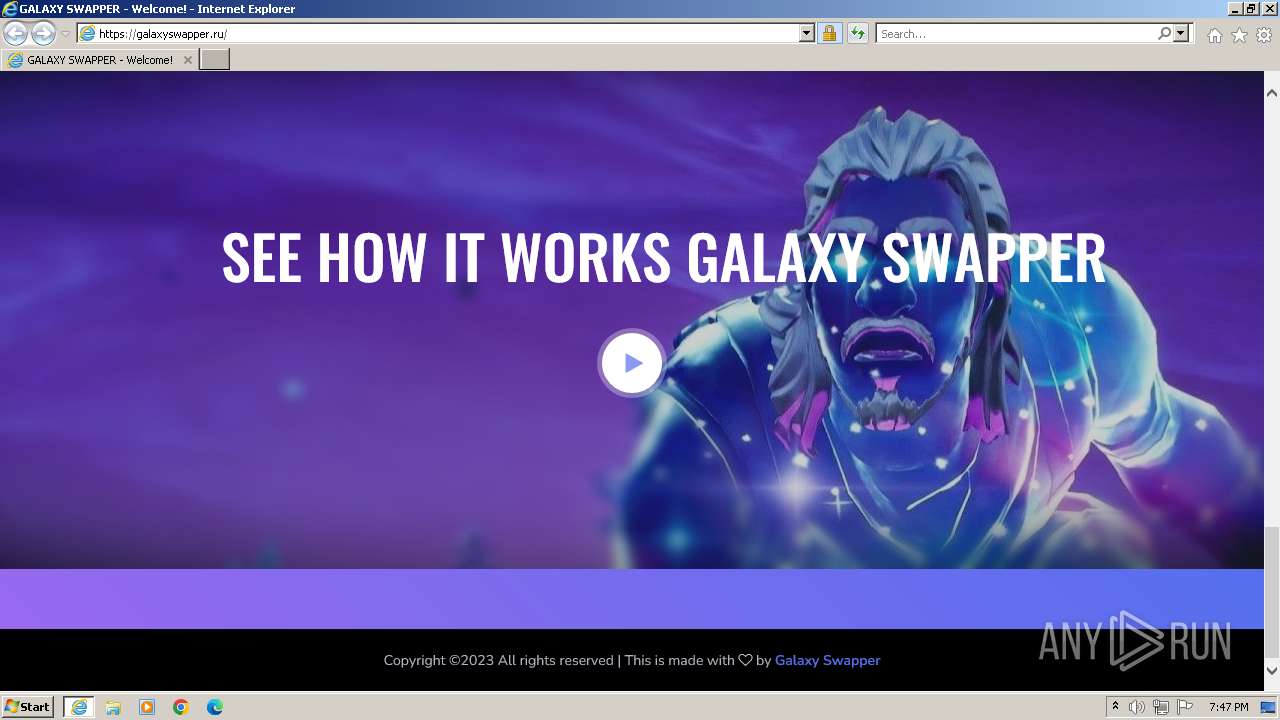Minimize the Internet Explorer window
The width and height of the screenshot is (1280, 720).
[x=1235, y=9]
